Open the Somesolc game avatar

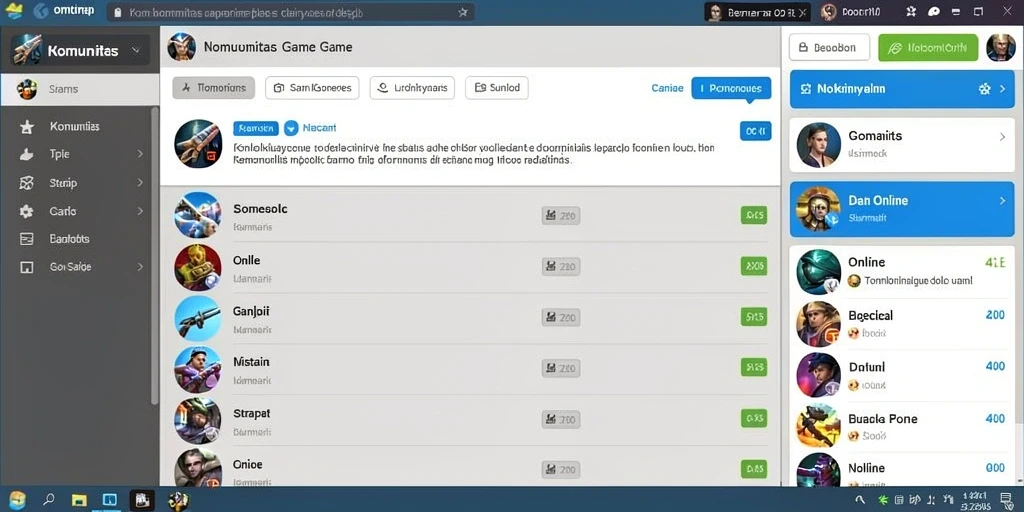[198, 215]
